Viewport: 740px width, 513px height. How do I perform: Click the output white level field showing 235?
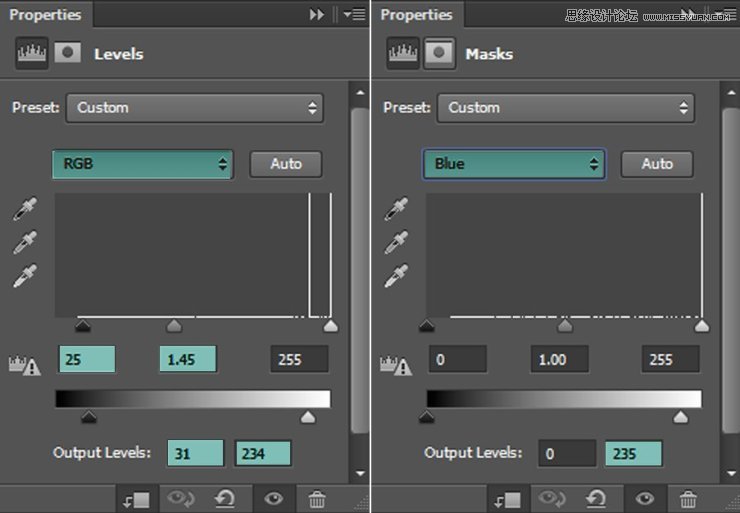(633, 453)
